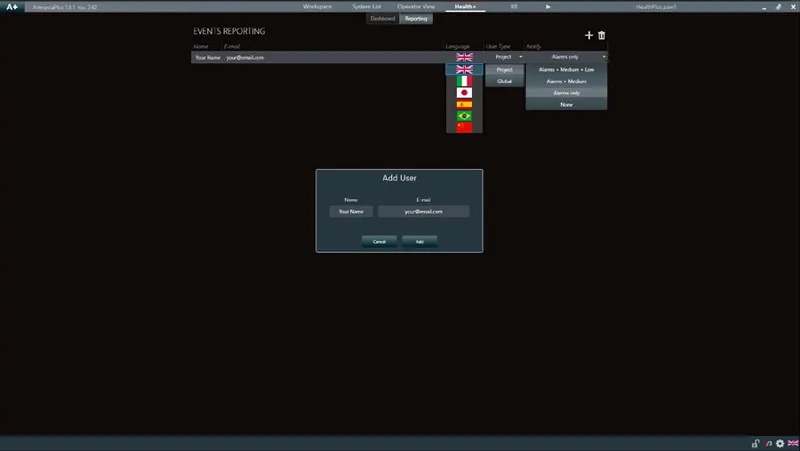Select None in notify list
Viewport: 800px width, 451px height.
[566, 105]
